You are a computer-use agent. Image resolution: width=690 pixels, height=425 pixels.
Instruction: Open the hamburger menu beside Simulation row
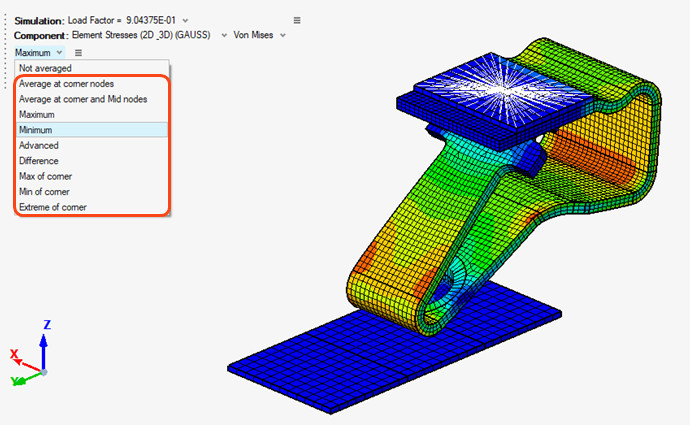point(297,20)
